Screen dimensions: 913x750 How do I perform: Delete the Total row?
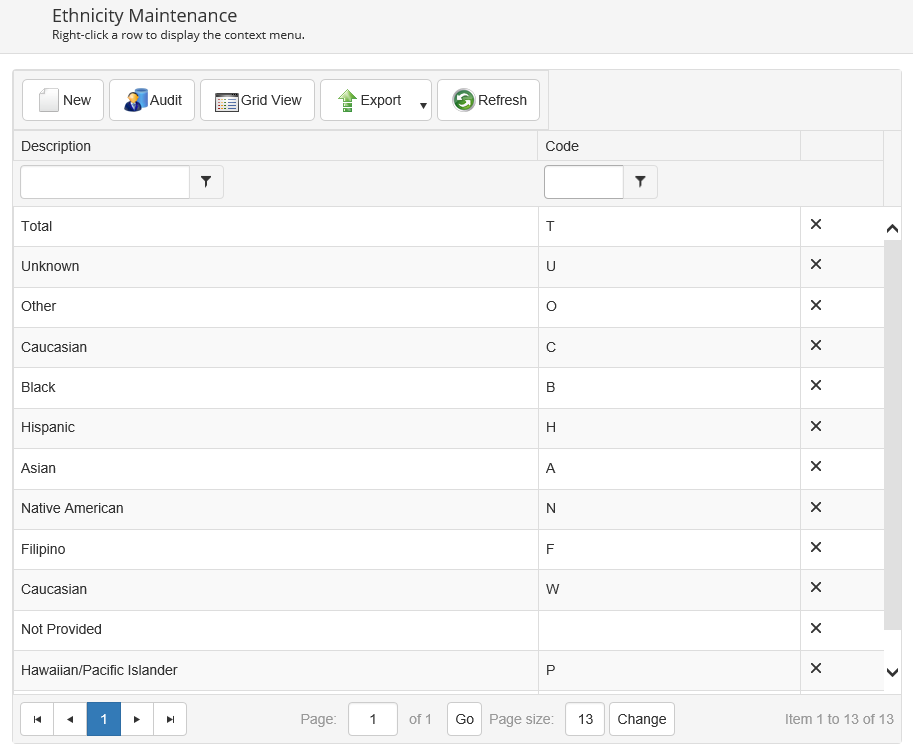[815, 224]
